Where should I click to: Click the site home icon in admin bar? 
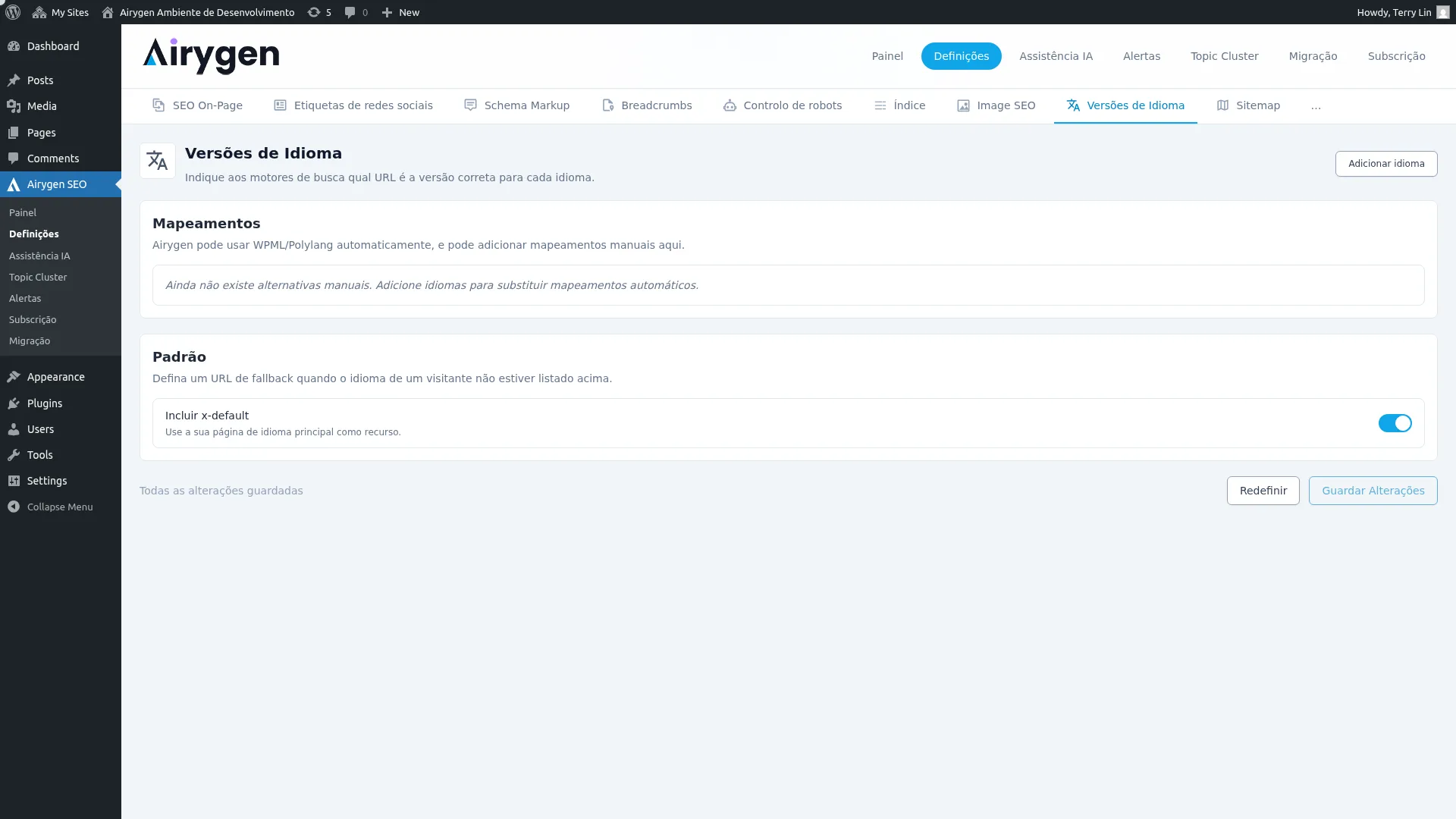click(108, 12)
